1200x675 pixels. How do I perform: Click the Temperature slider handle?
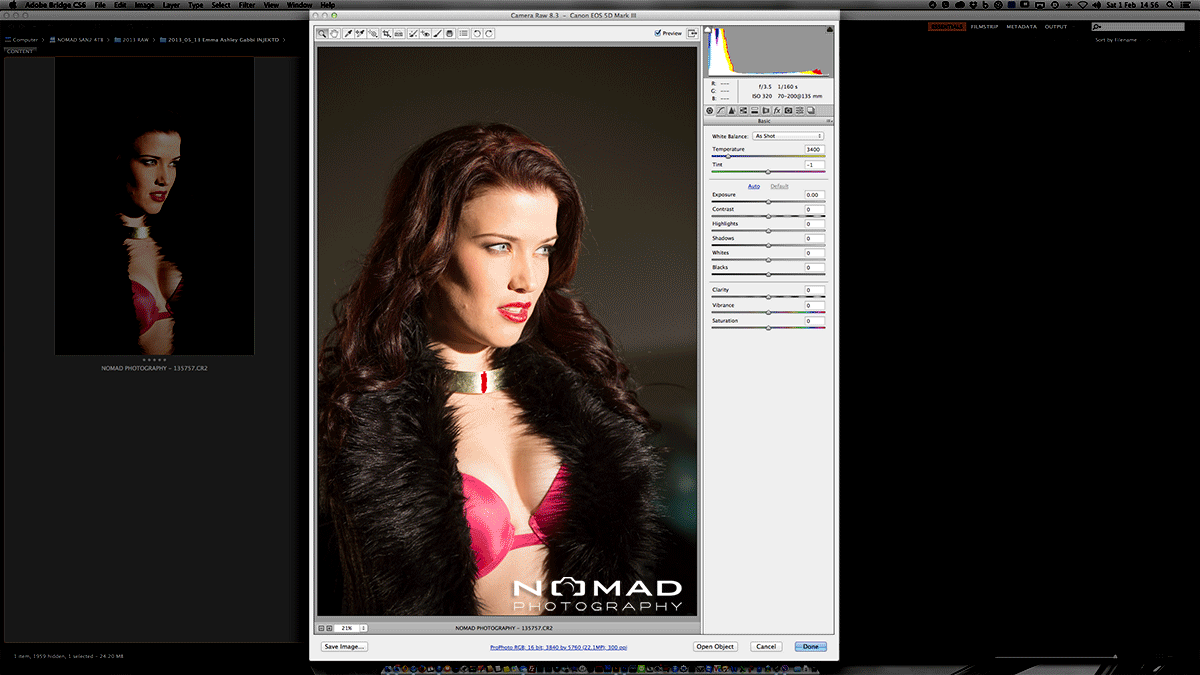pos(728,157)
